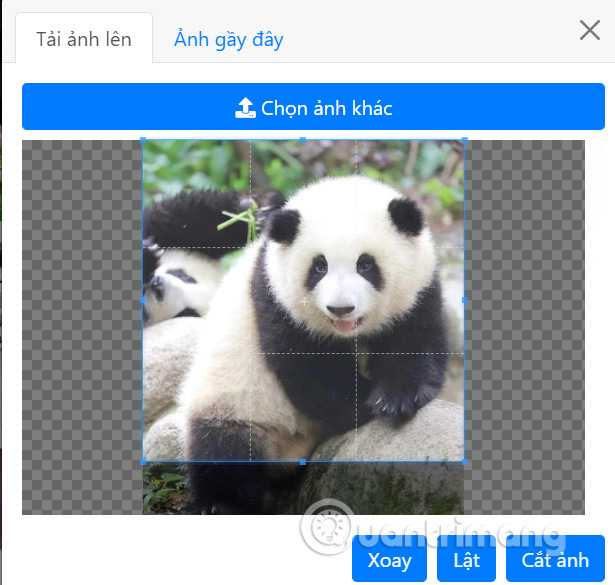Click the left-middle crop edge handle

point(143,300)
